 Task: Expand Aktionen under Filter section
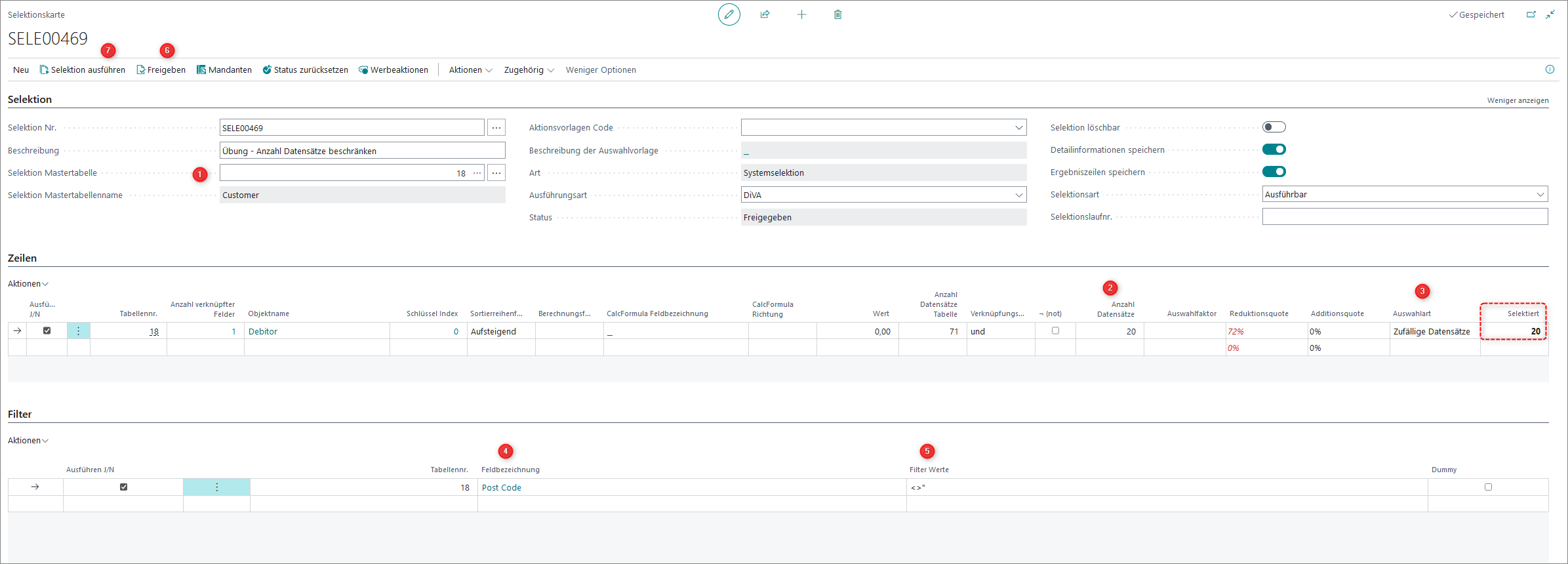click(28, 441)
